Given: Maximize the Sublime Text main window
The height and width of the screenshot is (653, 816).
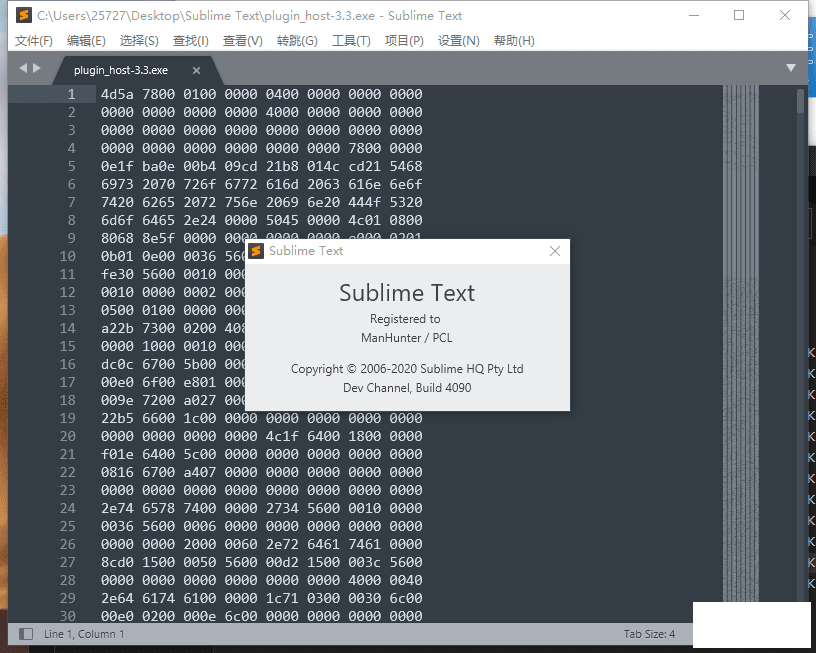Looking at the screenshot, I should pyautogui.click(x=738, y=16).
